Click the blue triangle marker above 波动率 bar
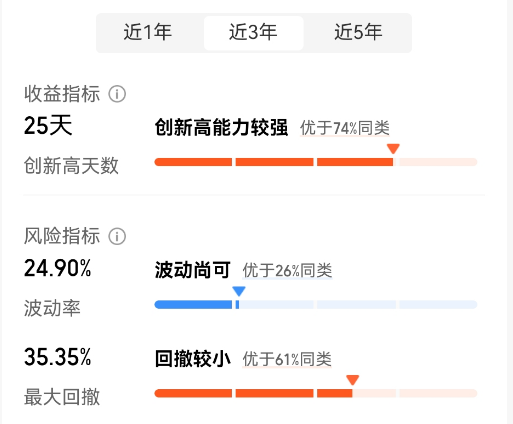The image size is (513, 424). 239,291
